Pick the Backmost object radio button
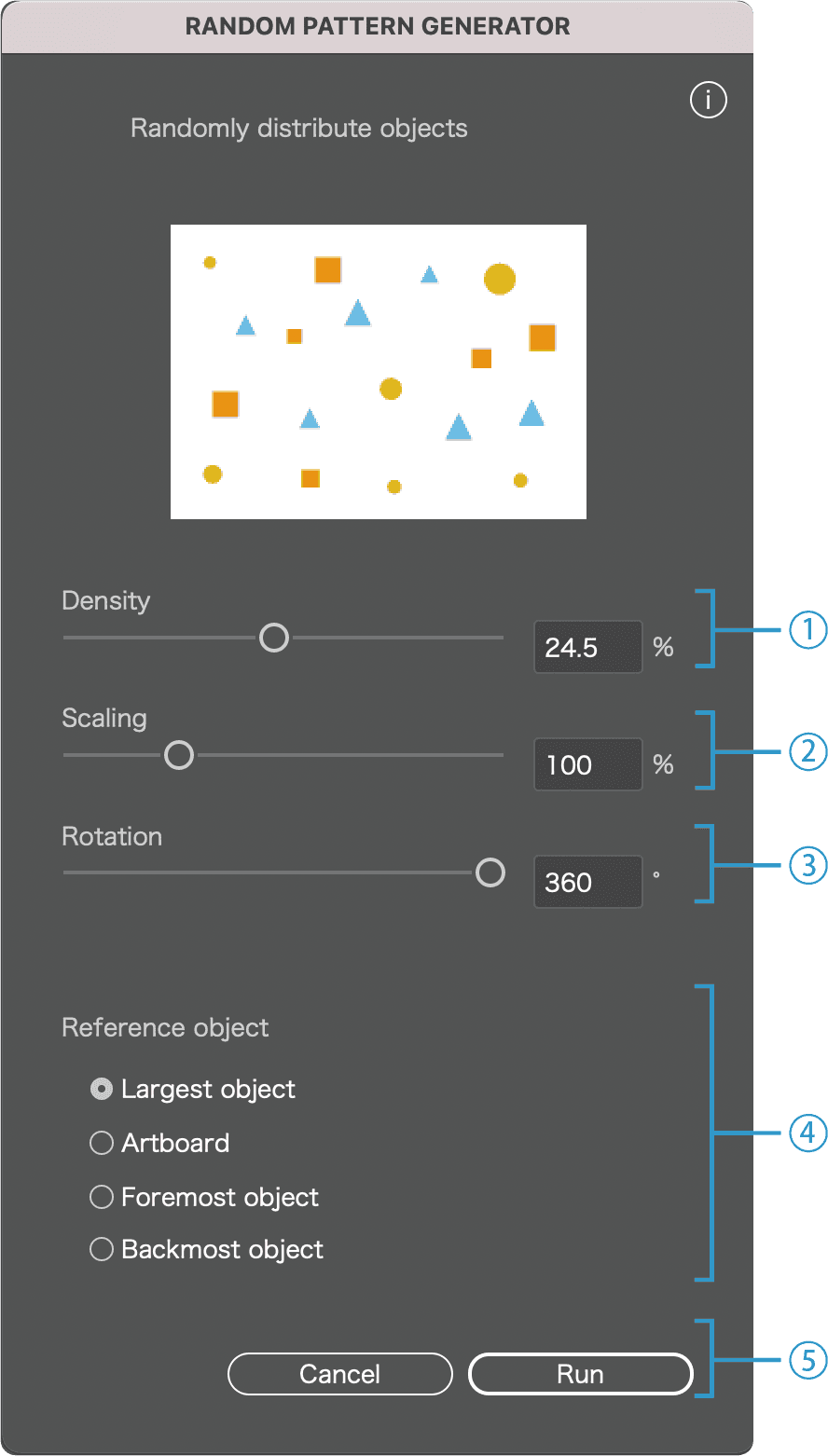828x1456 pixels. tap(102, 1249)
